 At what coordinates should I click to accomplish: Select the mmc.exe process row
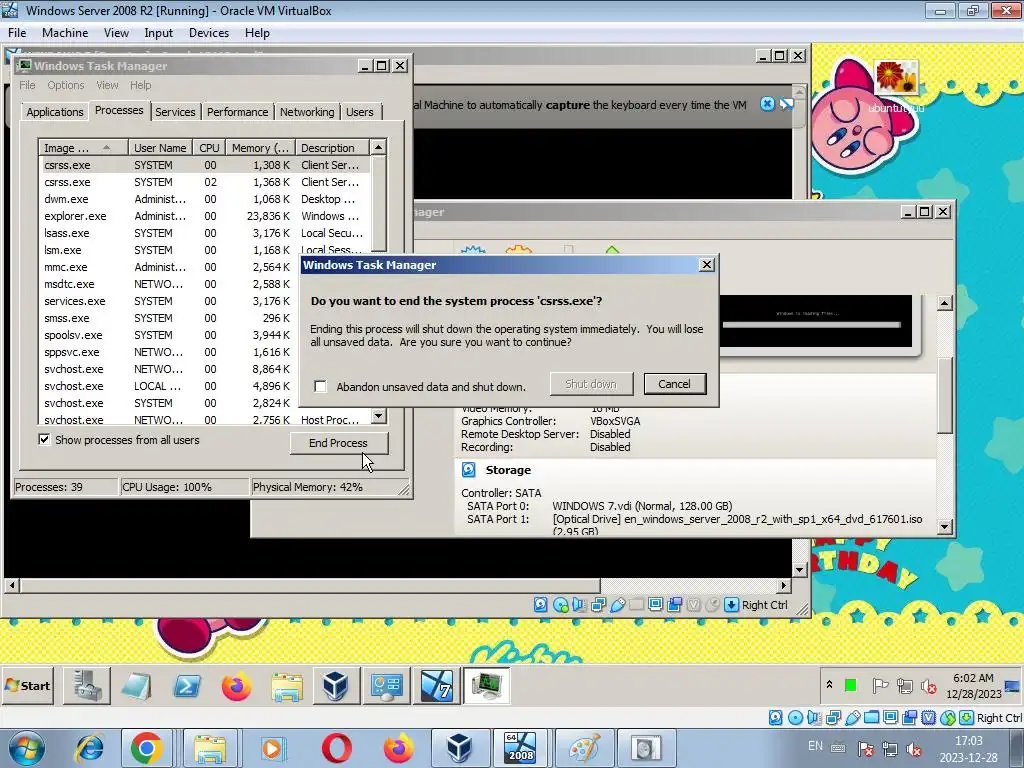click(x=170, y=267)
